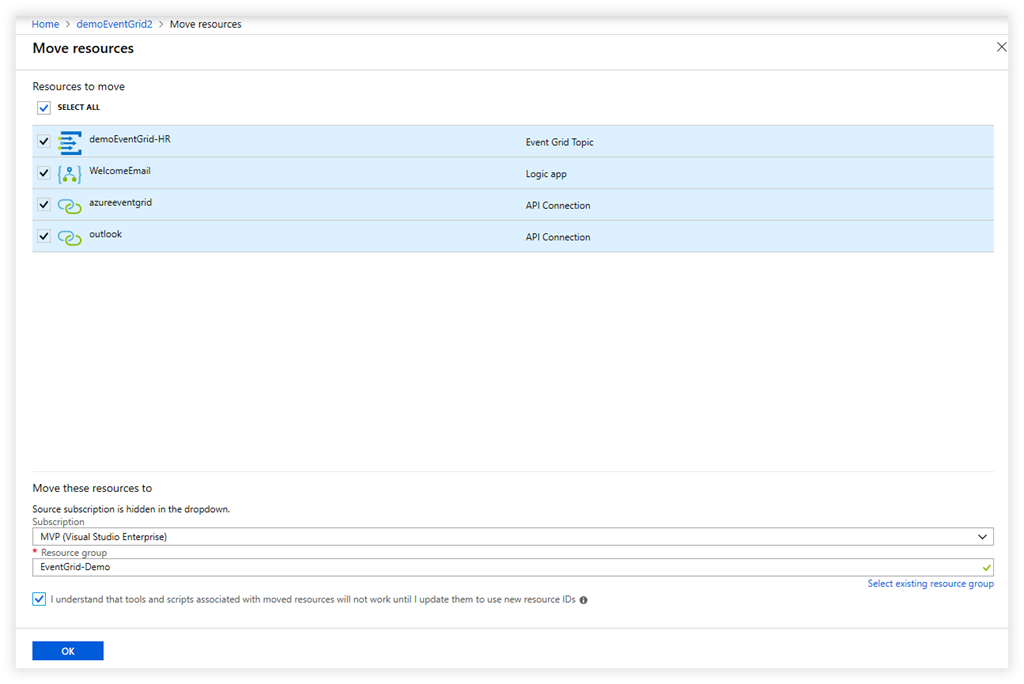Click the info icon beside the acknowledgement text
Screen dimensions: 1024x684
click(583, 601)
